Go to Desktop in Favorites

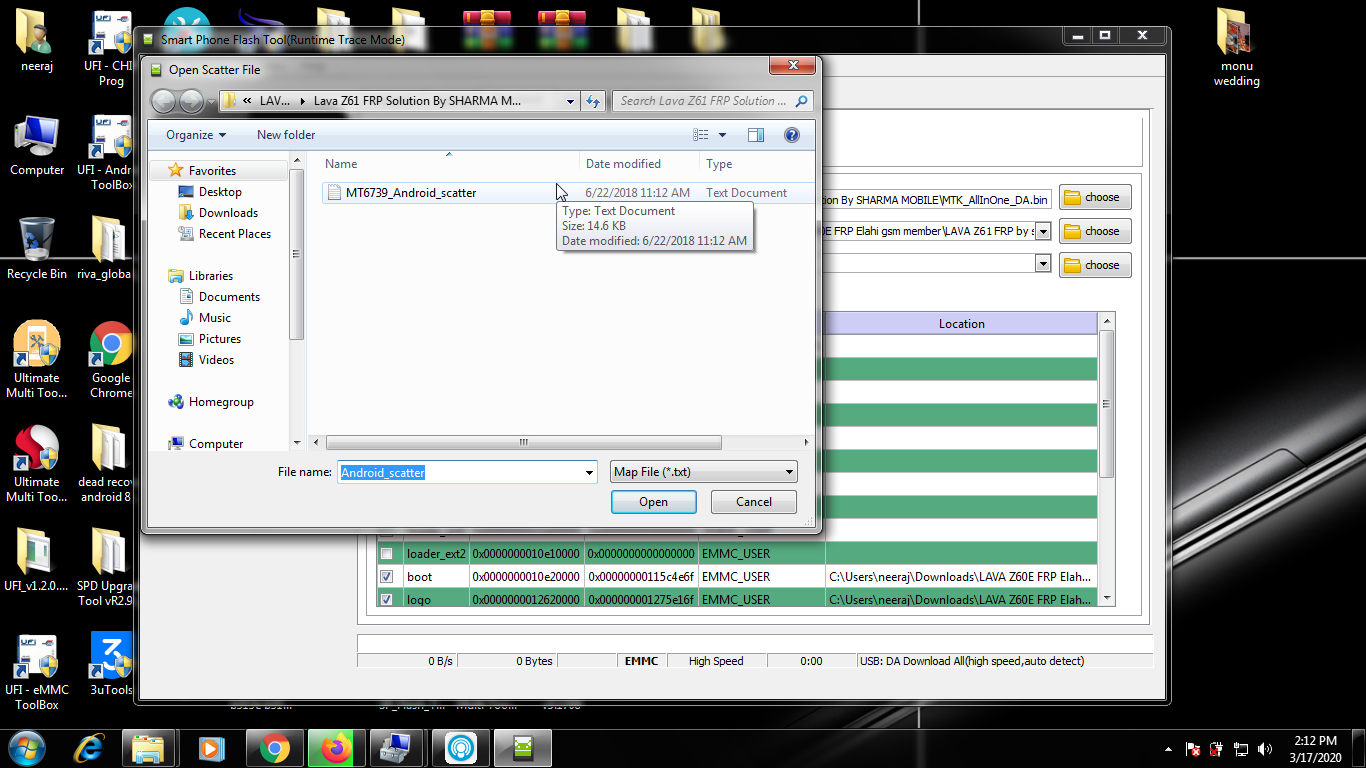(x=220, y=192)
